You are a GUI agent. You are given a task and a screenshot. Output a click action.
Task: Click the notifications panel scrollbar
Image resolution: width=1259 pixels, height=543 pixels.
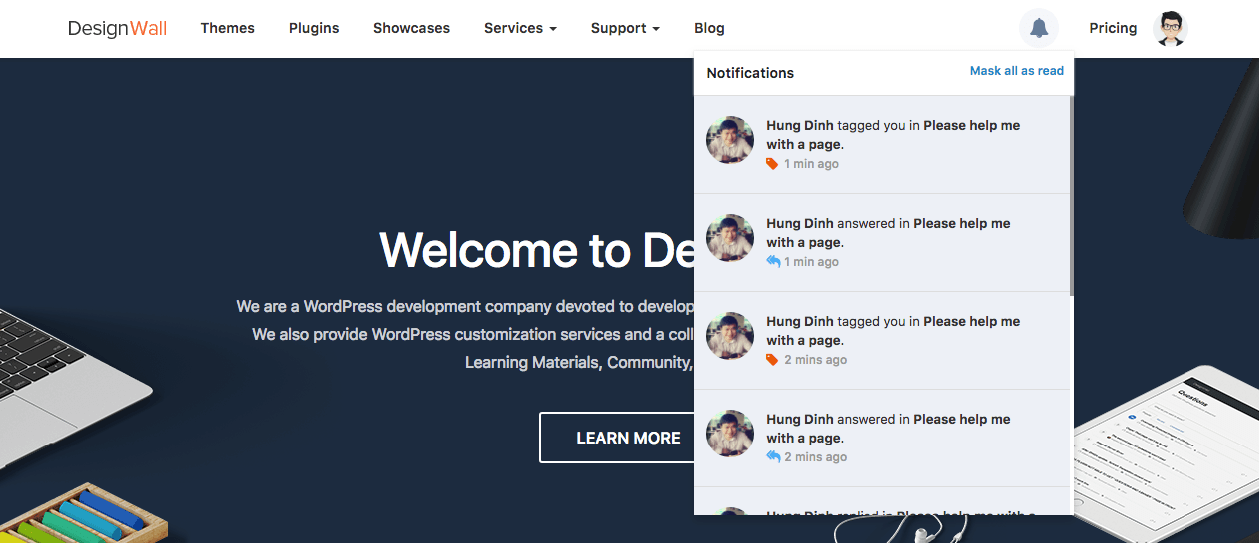pyautogui.click(x=1072, y=195)
